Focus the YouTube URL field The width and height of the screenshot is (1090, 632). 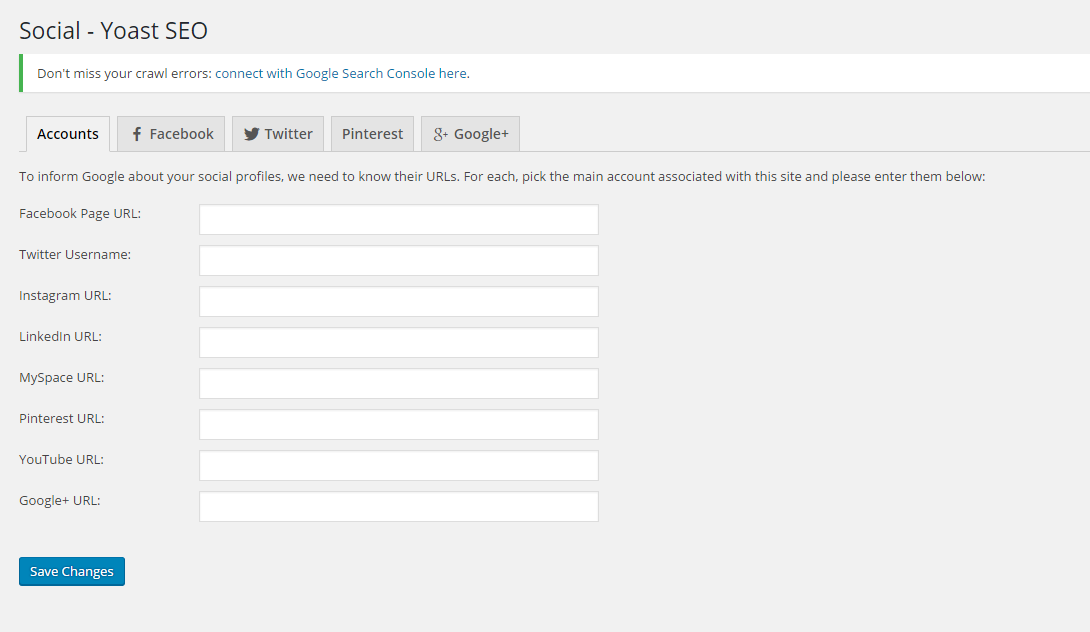pyautogui.click(x=399, y=465)
